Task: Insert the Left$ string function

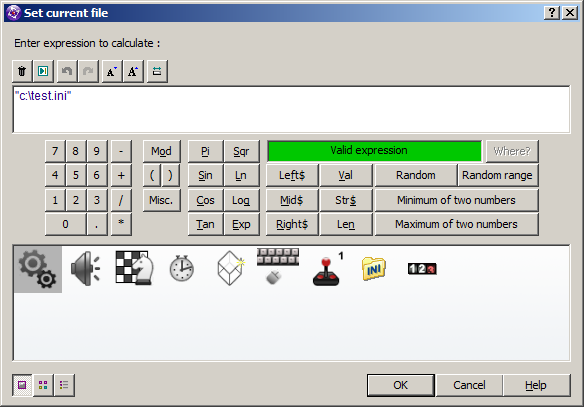Action: 292,175
